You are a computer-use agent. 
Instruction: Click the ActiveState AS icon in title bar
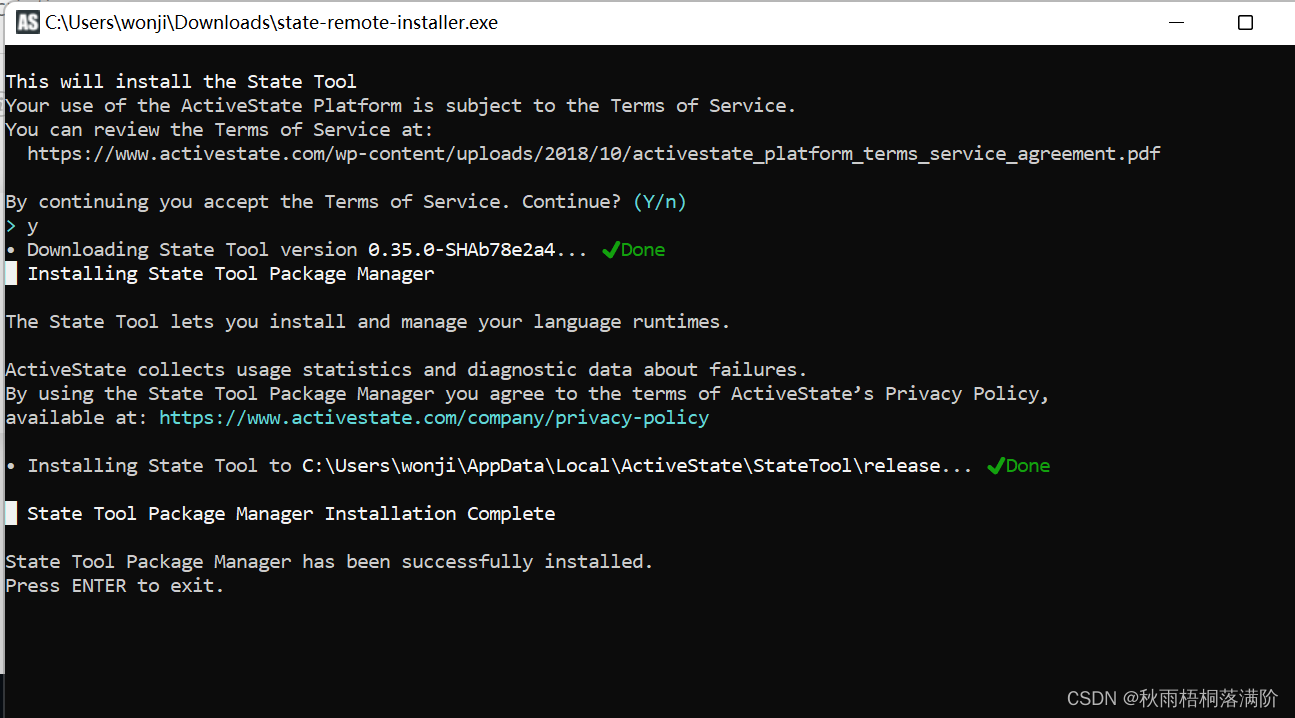pos(28,22)
